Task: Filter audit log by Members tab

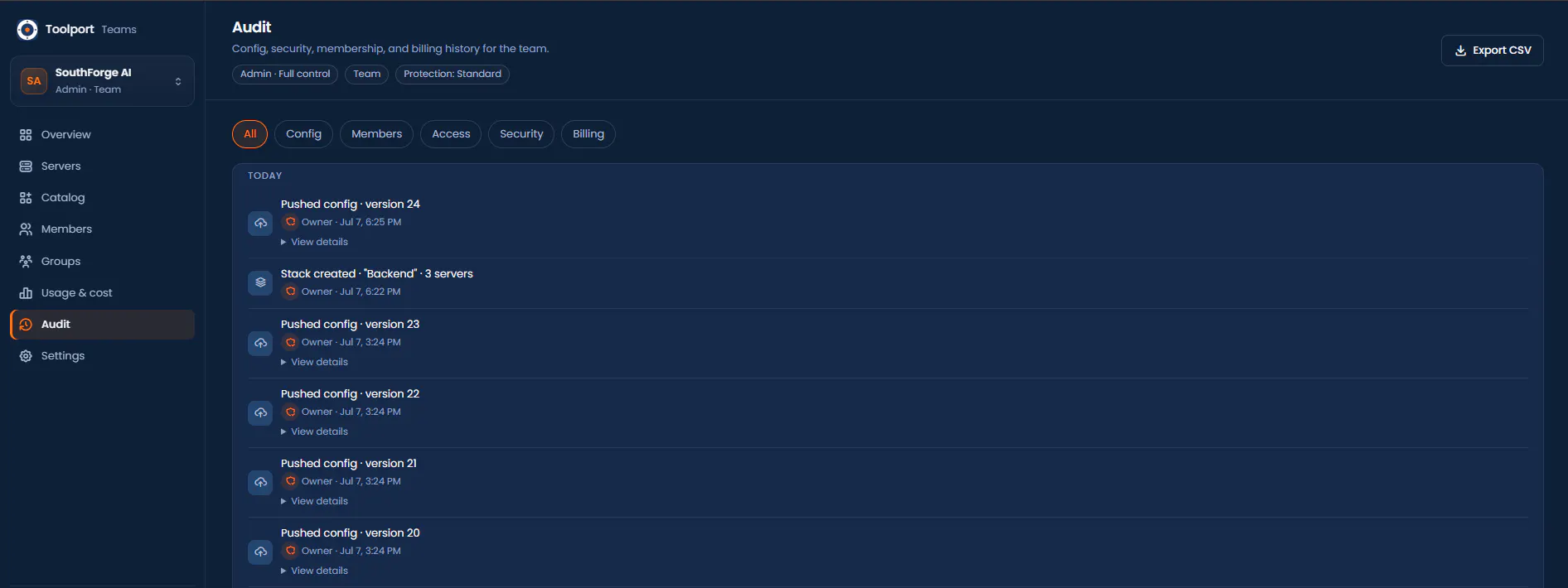Action: click(x=376, y=134)
